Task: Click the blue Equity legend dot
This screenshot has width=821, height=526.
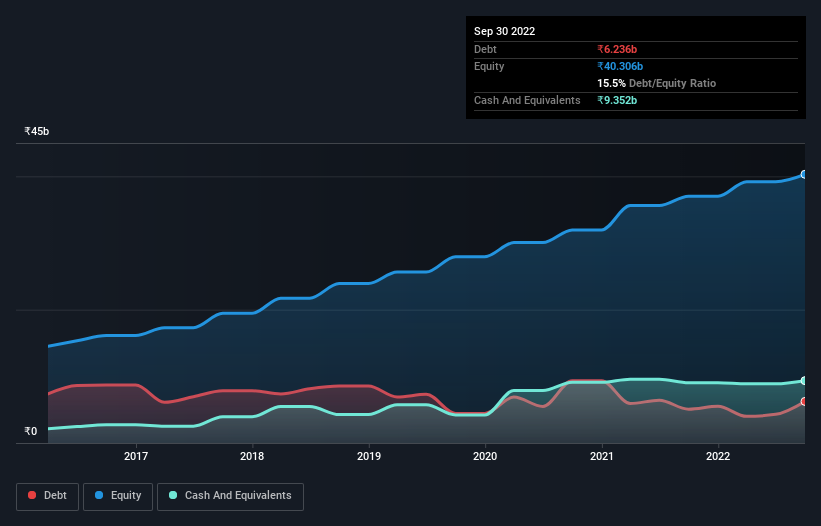Action: pyautogui.click(x=99, y=495)
